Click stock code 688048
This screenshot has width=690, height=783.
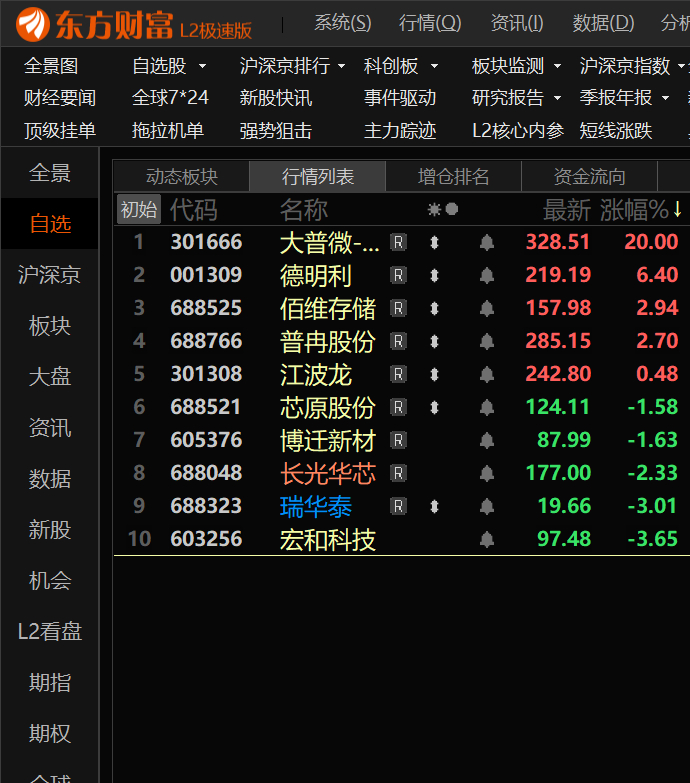pos(206,473)
